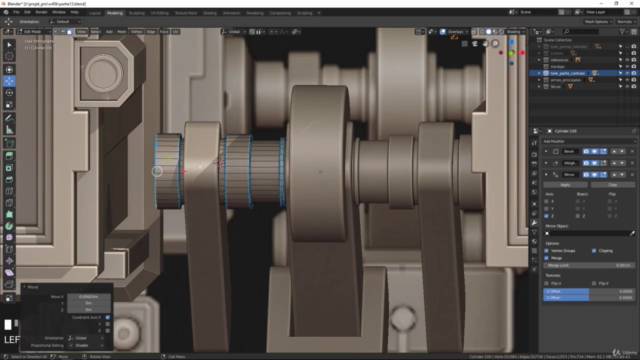Viewport: 640px width, 360px height.
Task: Open the Face menu in viewport header
Action: pyautogui.click(x=164, y=31)
